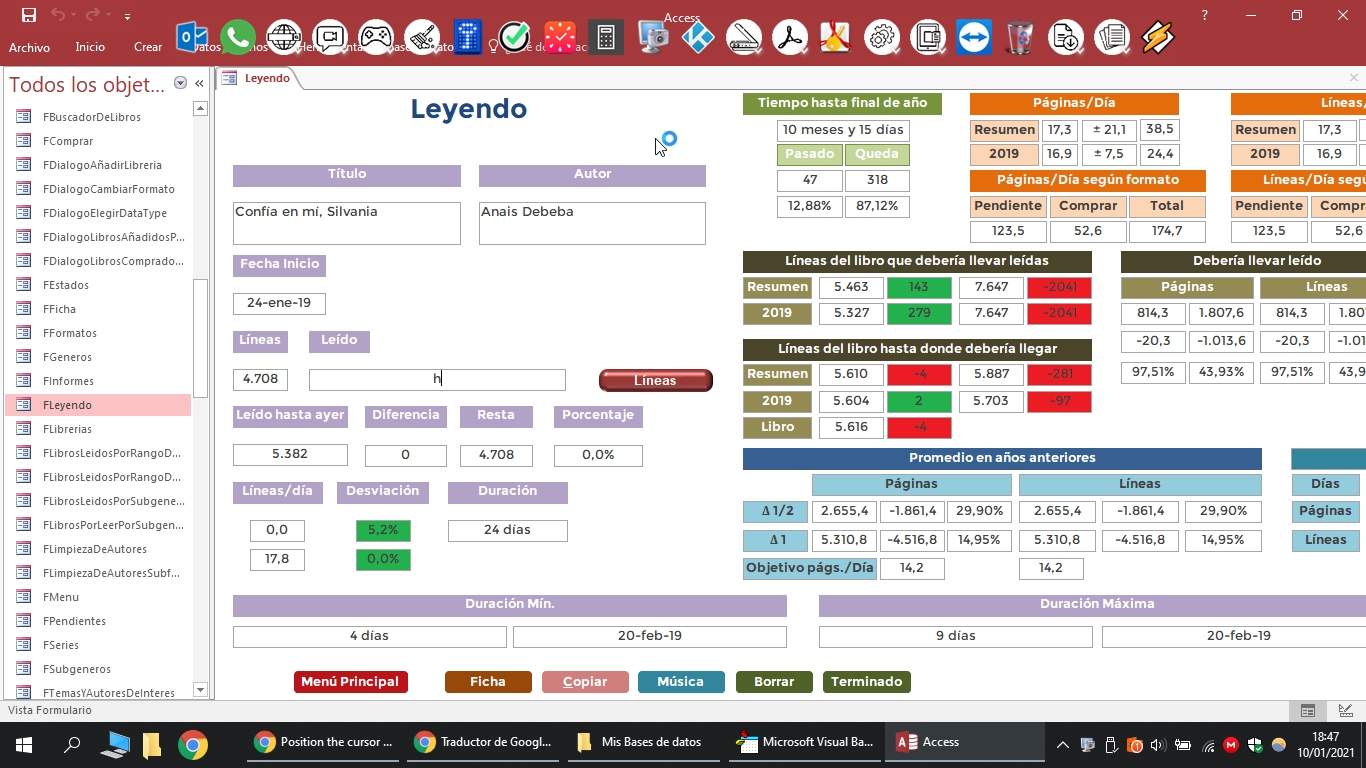Screen dimensions: 1366x768
Task: Switch to Form View in status bar
Action: click(x=1307, y=711)
